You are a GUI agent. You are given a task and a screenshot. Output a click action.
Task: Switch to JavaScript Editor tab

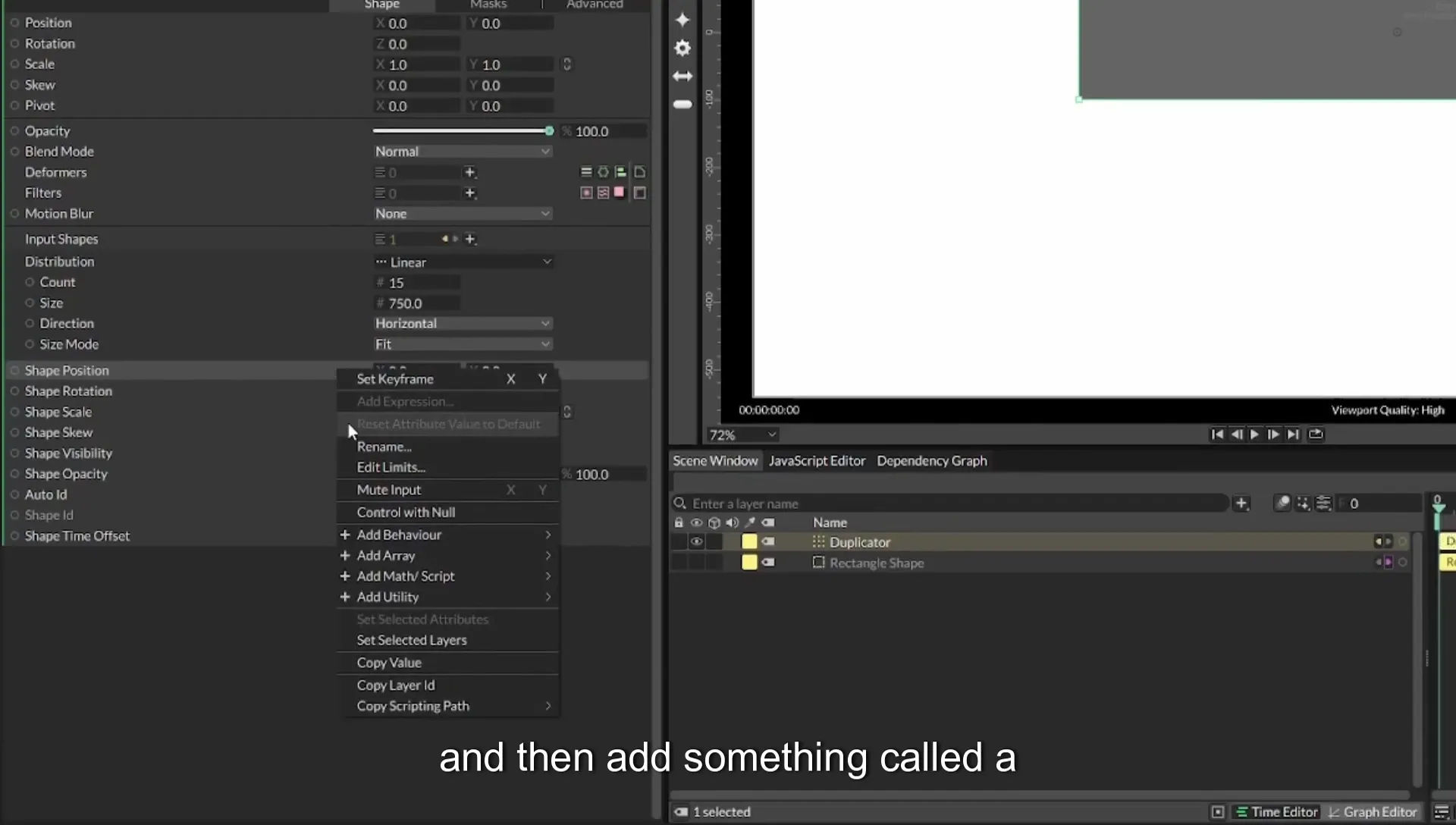(817, 461)
